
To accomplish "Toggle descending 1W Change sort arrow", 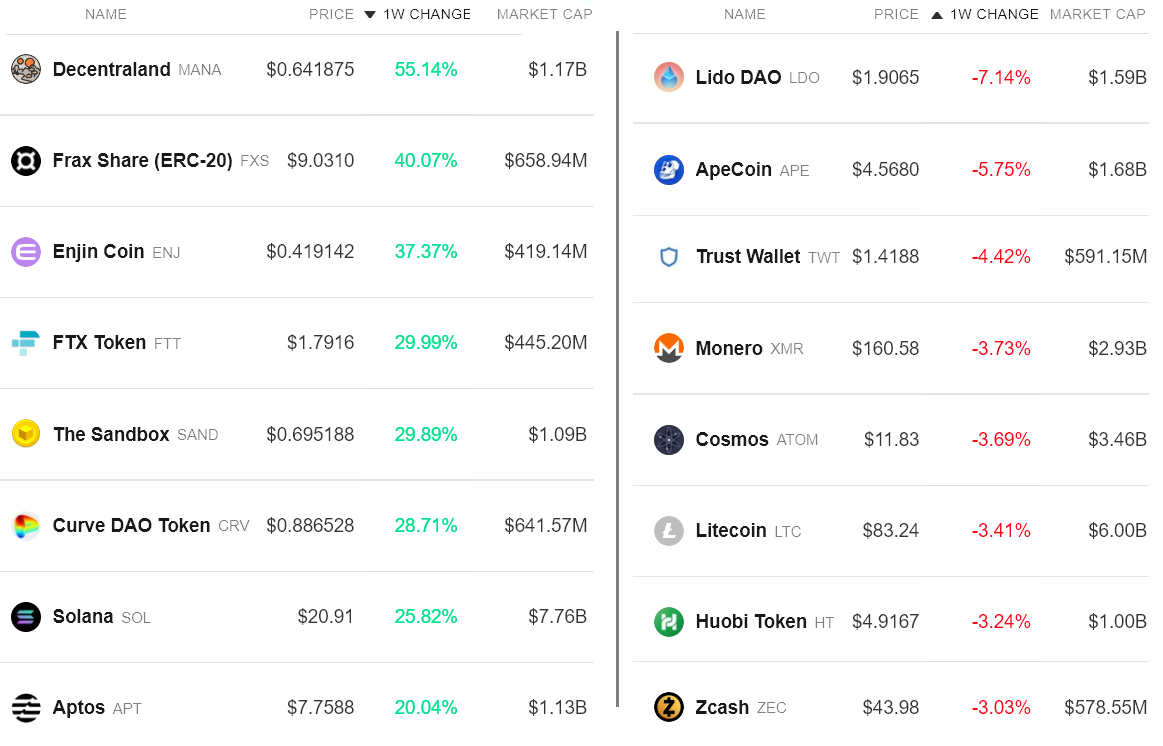I will pos(370,15).
